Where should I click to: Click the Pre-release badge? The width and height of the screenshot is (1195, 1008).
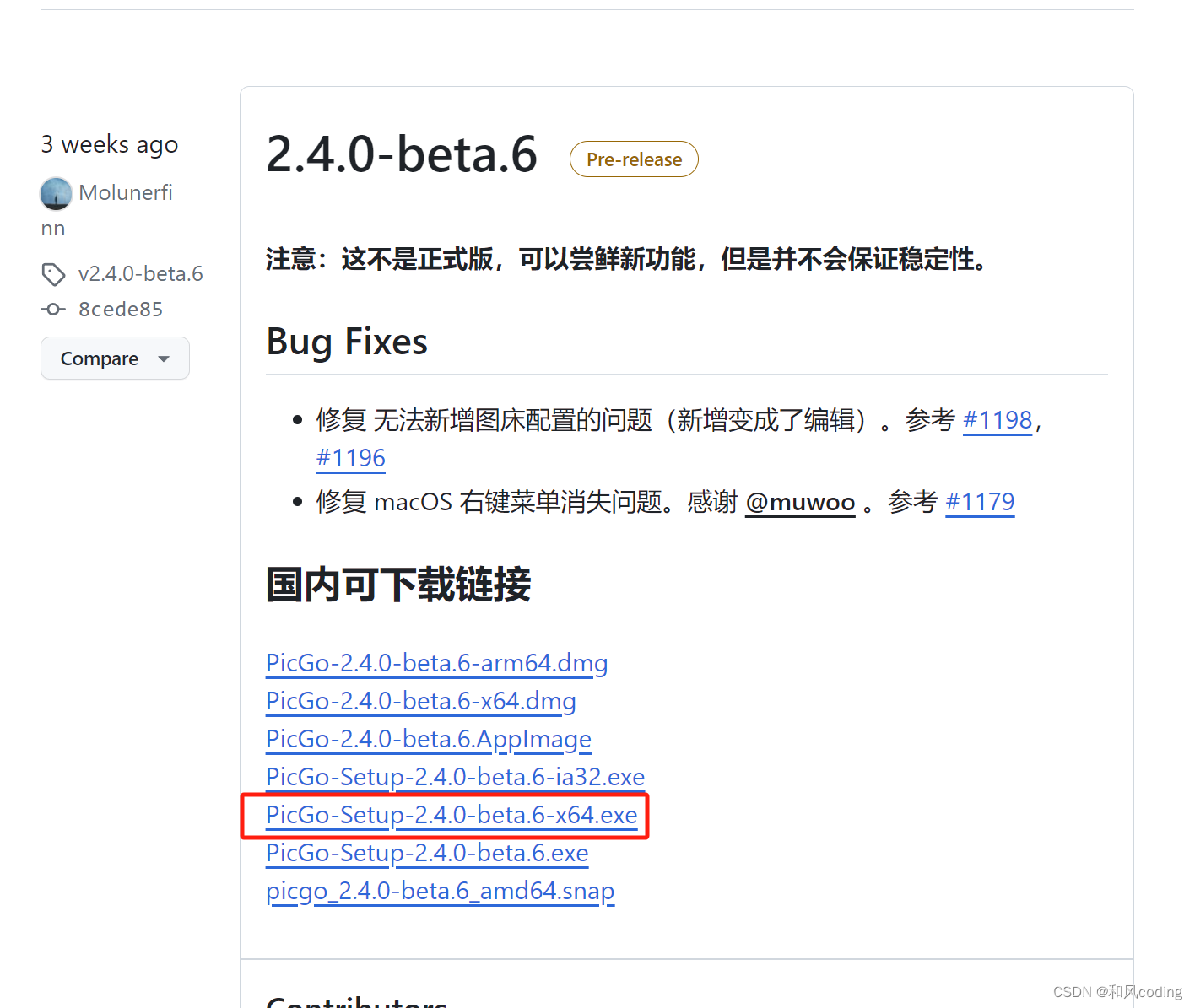[633, 159]
